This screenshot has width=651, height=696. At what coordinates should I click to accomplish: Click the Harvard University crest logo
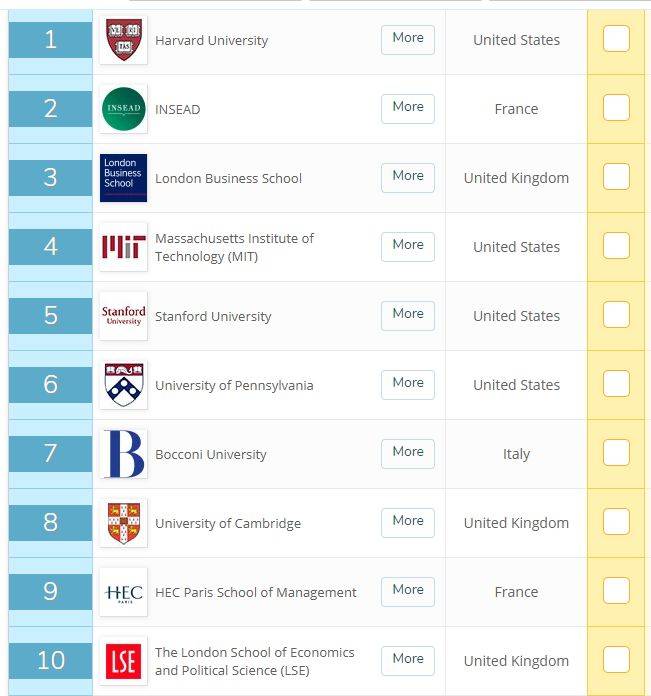pos(123,40)
